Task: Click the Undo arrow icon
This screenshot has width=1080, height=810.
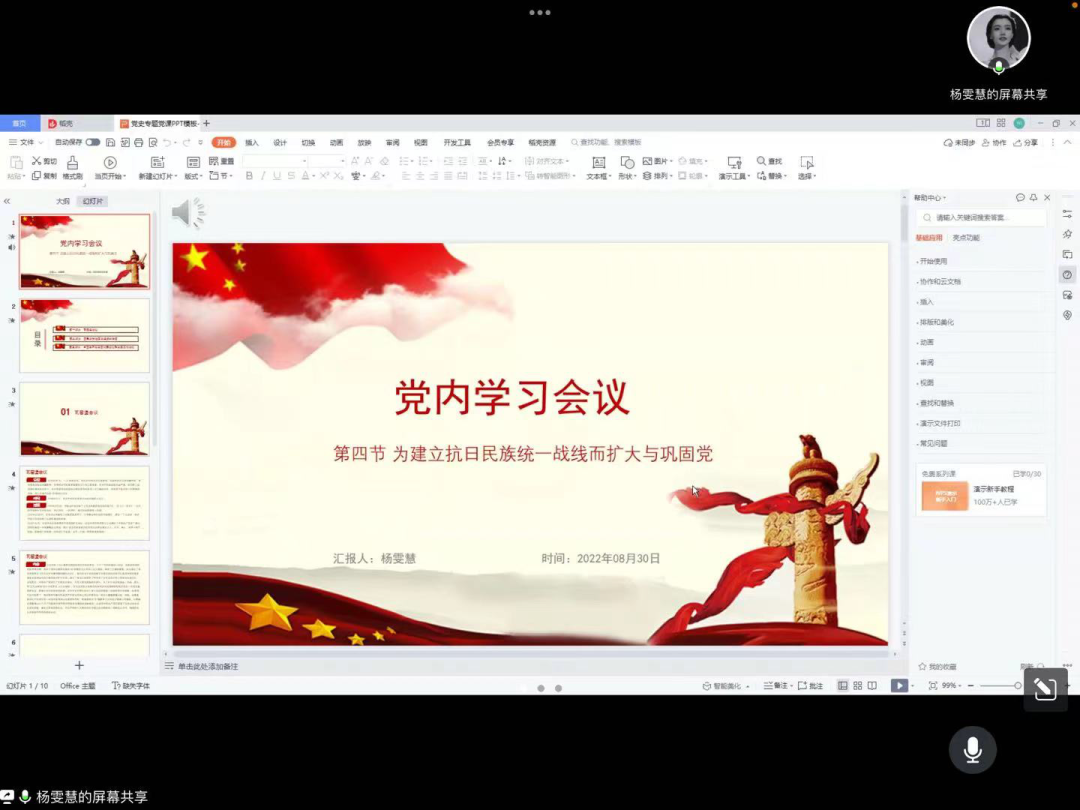Action: [x=167, y=143]
